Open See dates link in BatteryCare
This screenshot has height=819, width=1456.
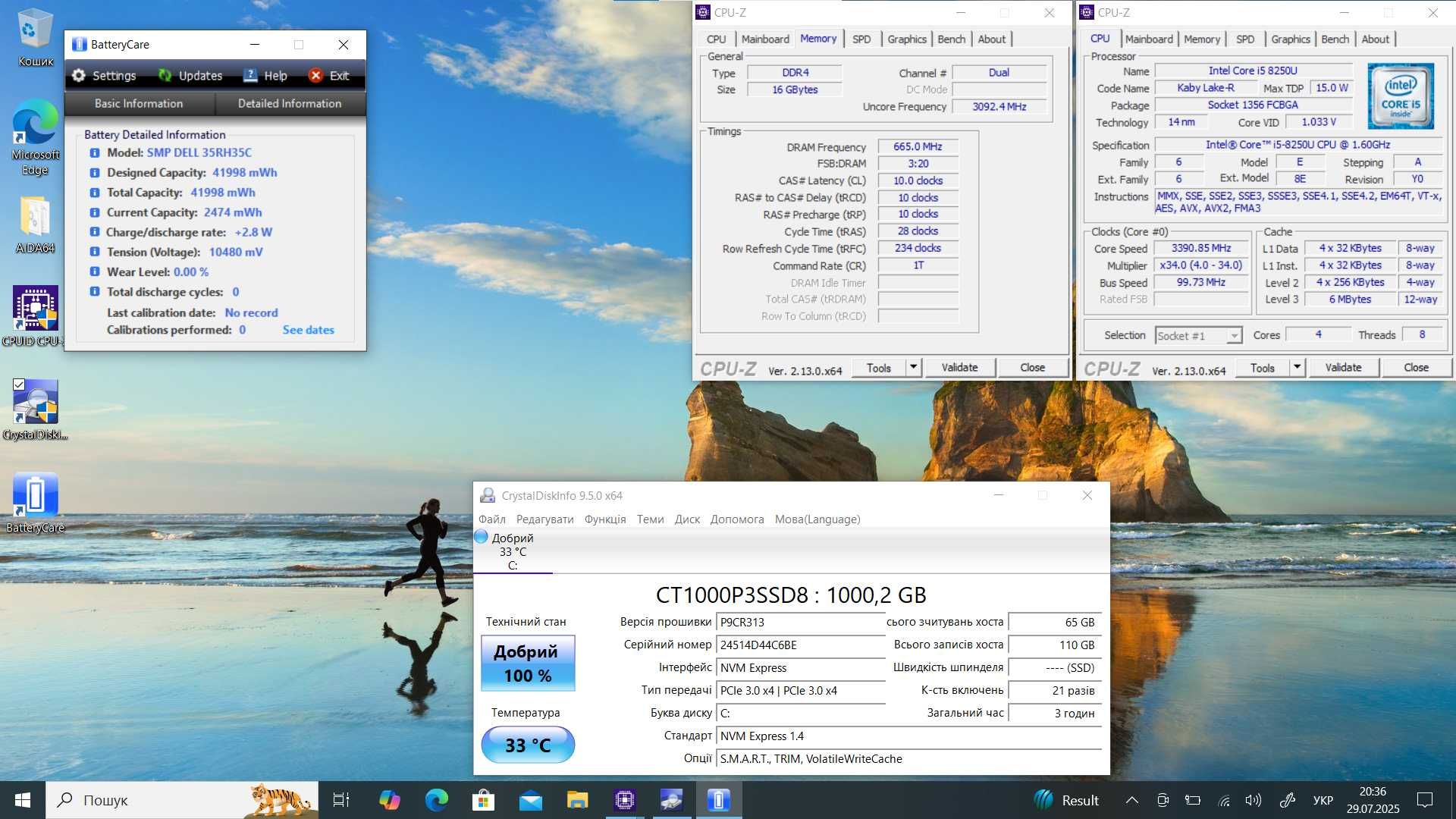[x=308, y=330]
